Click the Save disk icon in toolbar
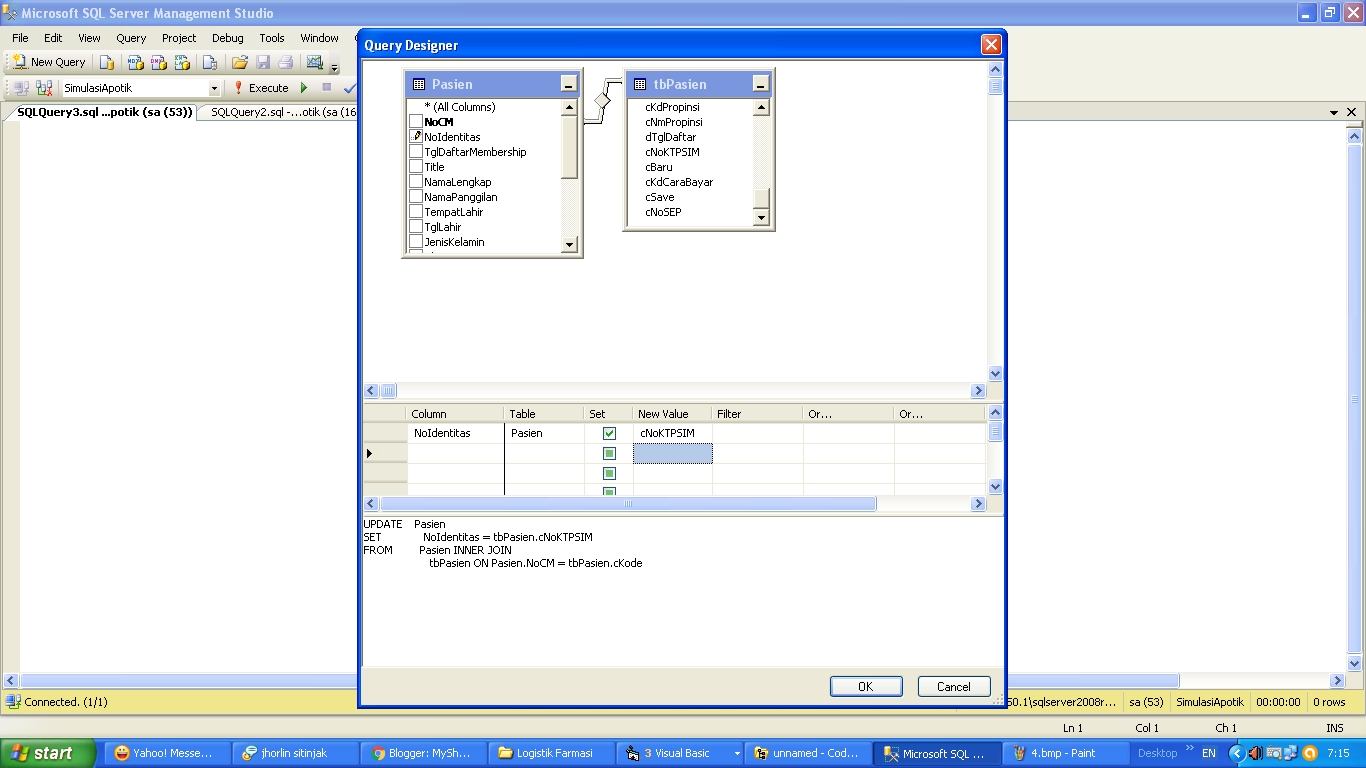 coord(263,62)
